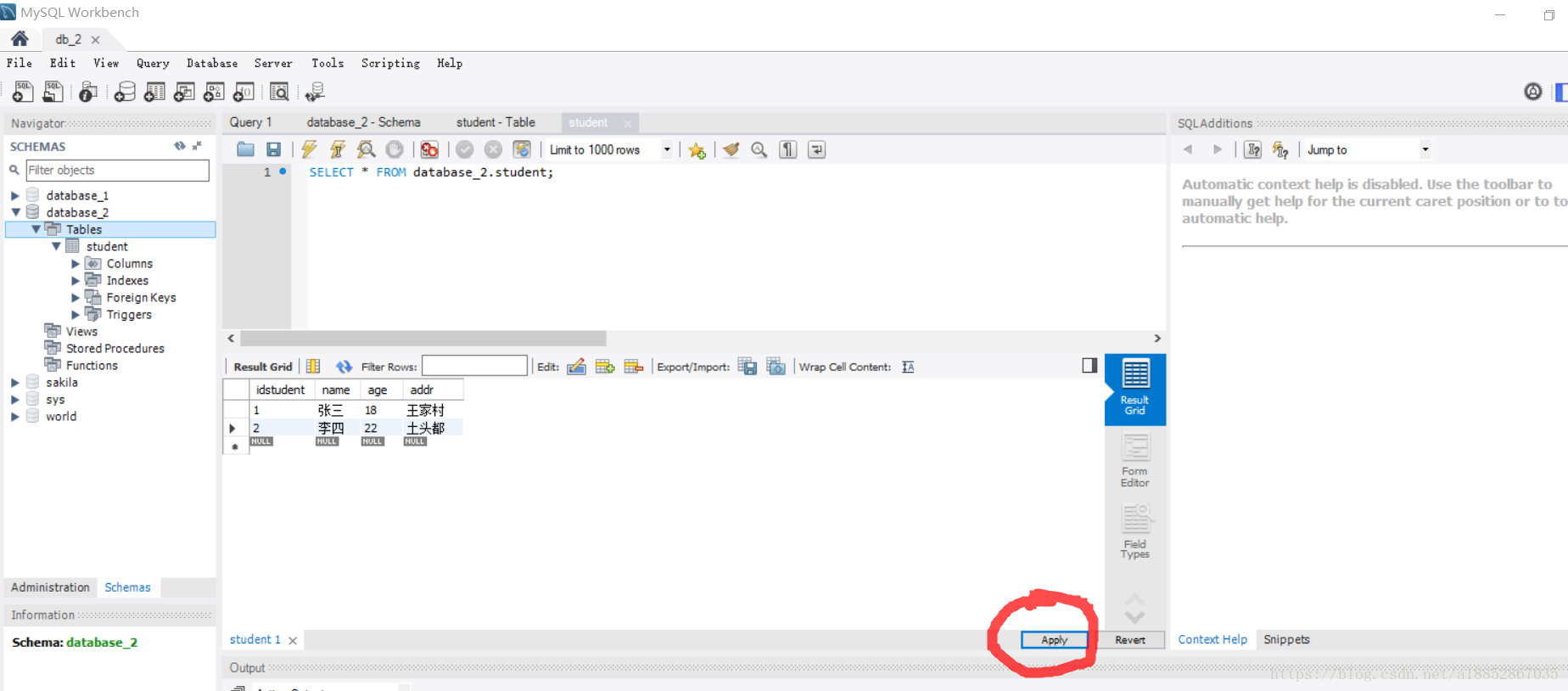The height and width of the screenshot is (691, 1568).
Task: Search table data icon in main toolbar
Action: point(279,92)
